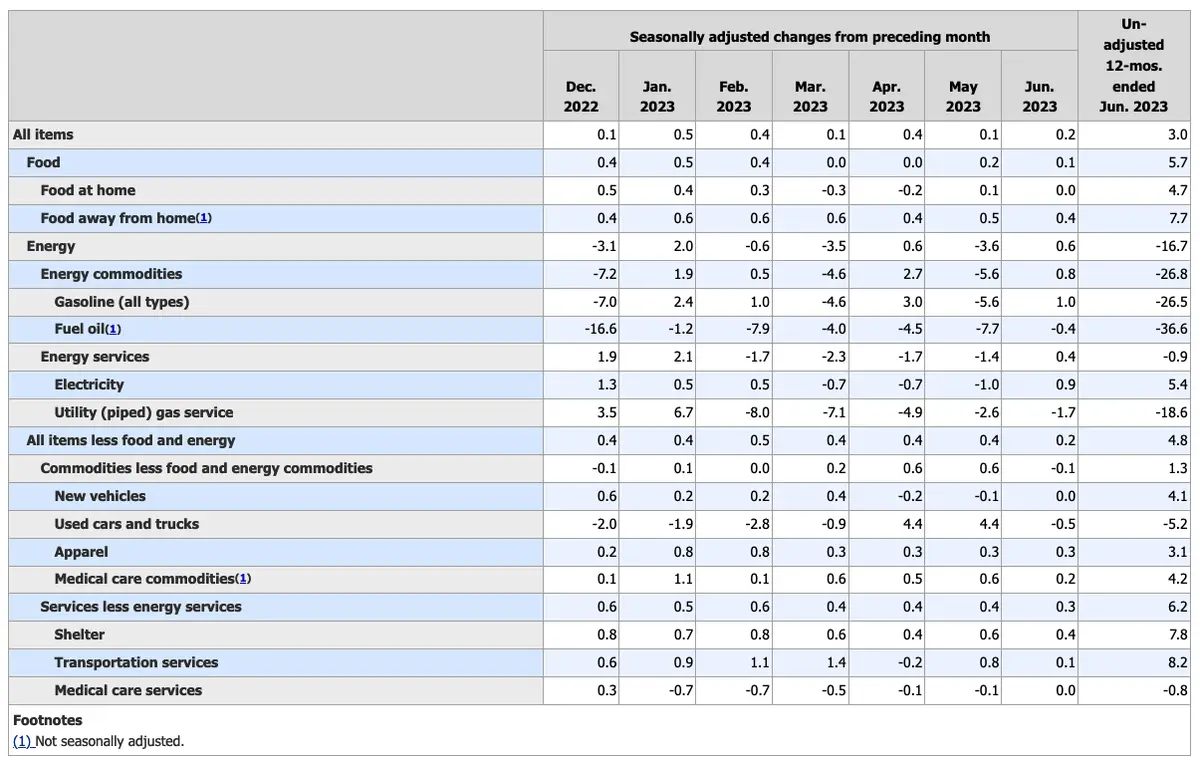Screen dimensions: 1200x761
Task: Click the Shelter row label
Action: click(80, 634)
